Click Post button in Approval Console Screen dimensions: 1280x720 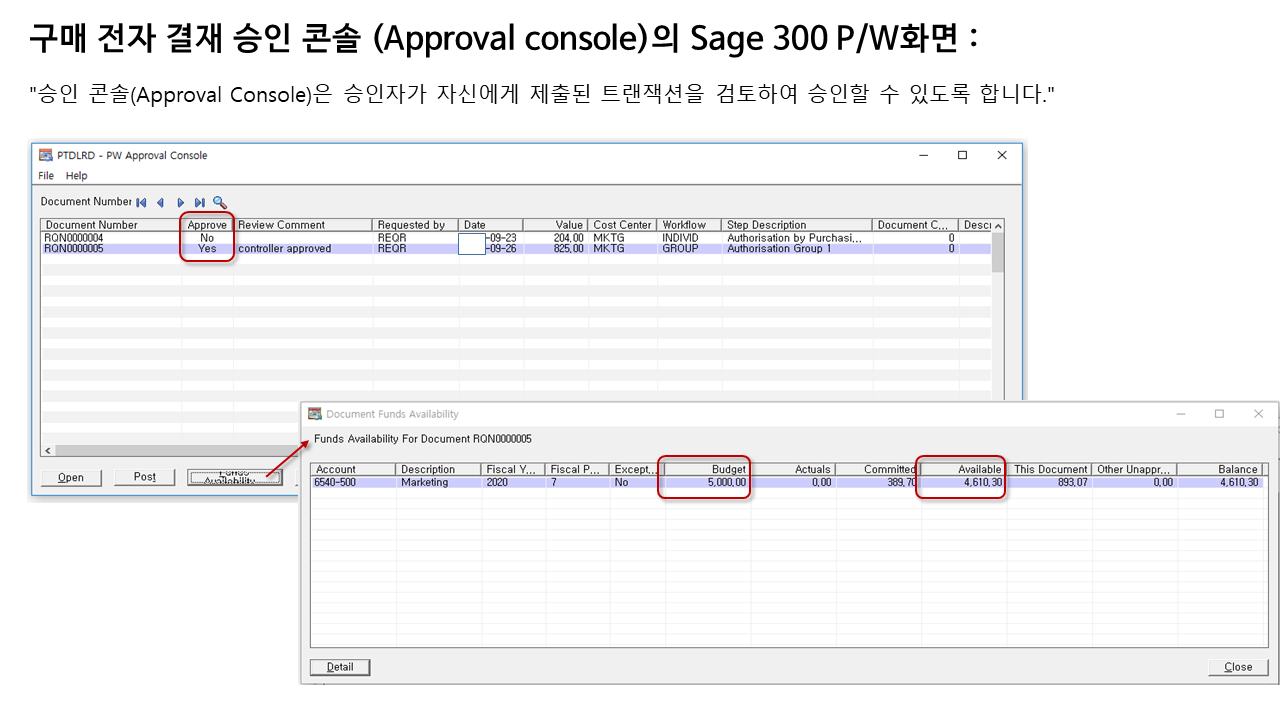(x=145, y=477)
